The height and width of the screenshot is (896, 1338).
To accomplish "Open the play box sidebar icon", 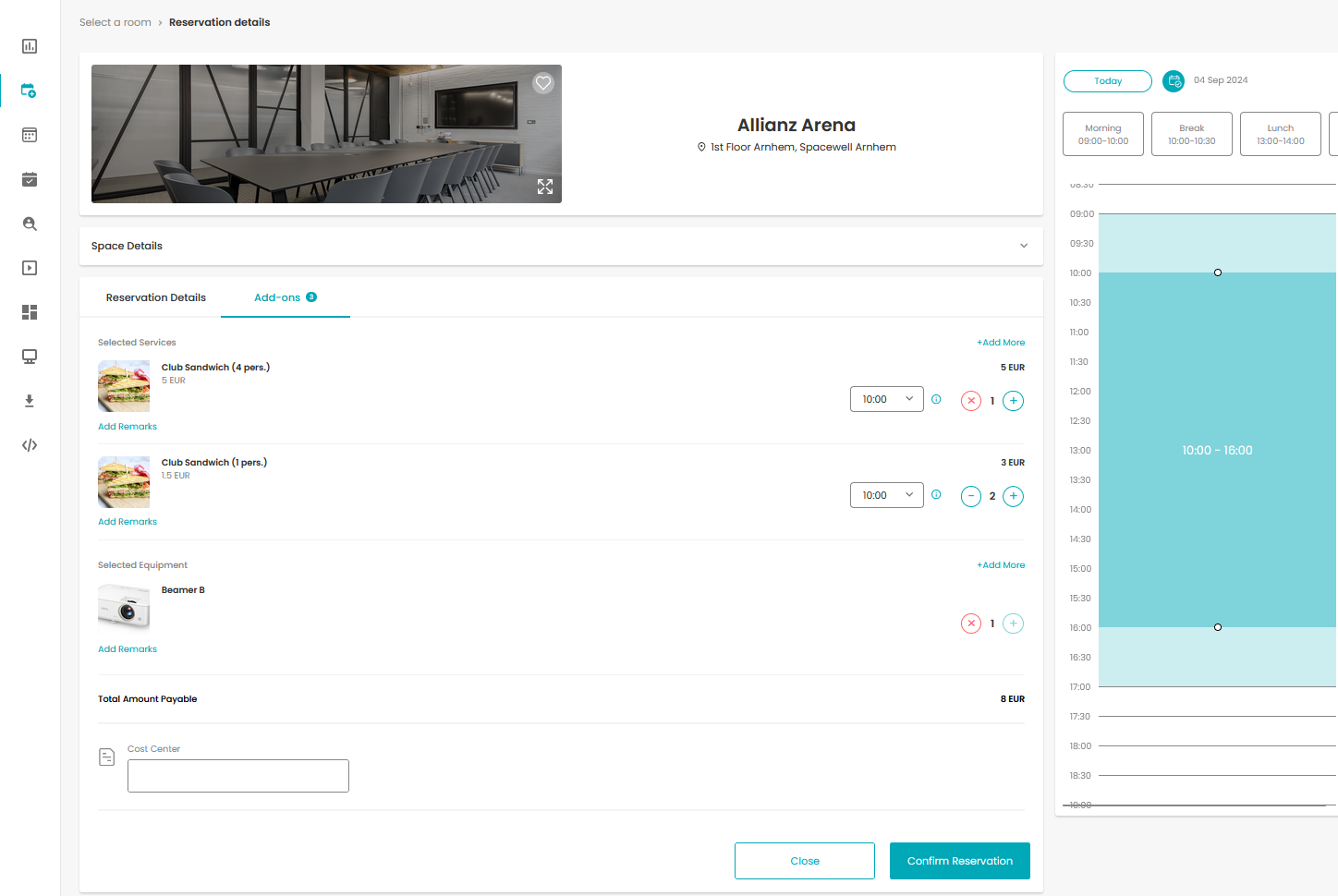I will coord(30,268).
